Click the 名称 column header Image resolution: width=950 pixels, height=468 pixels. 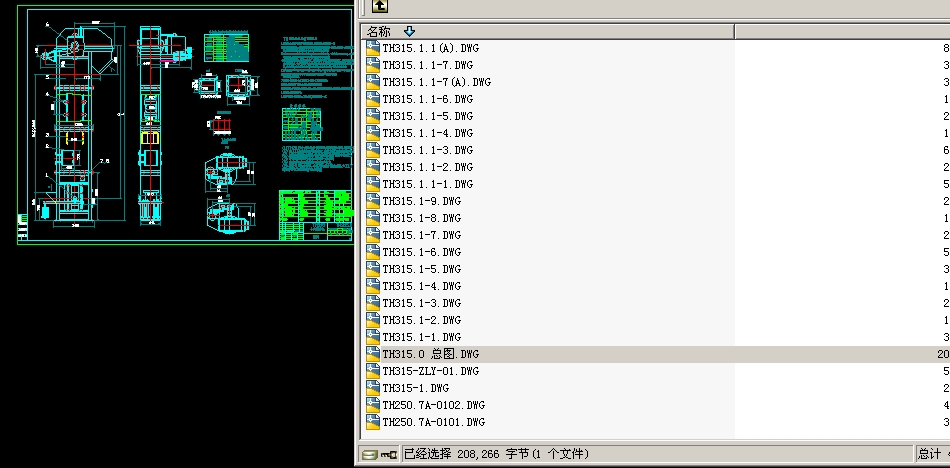(548, 32)
